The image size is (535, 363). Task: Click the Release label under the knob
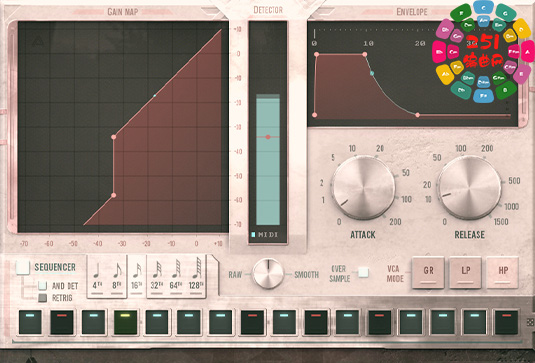(x=469, y=235)
